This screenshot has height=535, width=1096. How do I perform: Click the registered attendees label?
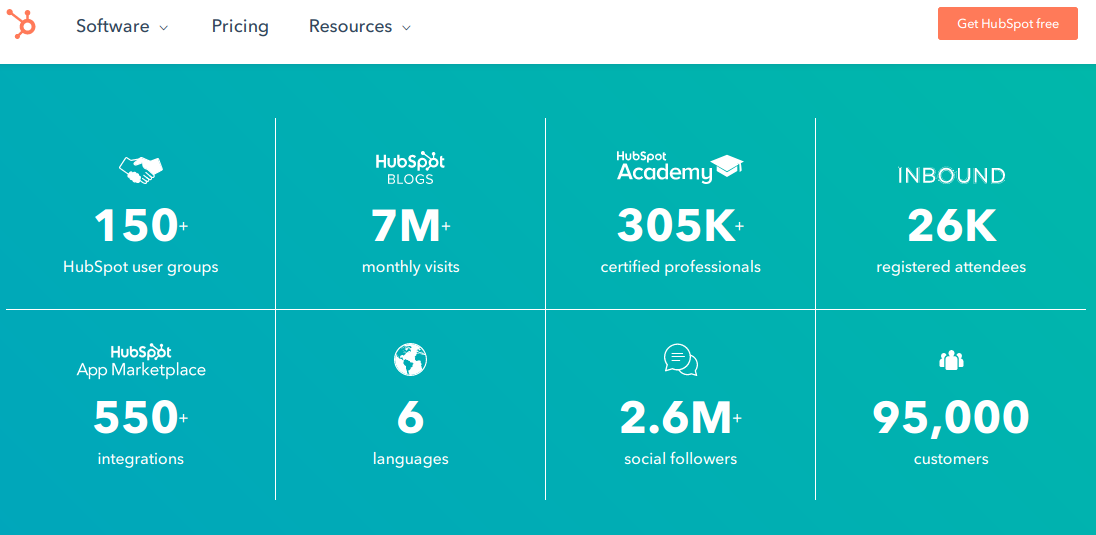tap(951, 267)
